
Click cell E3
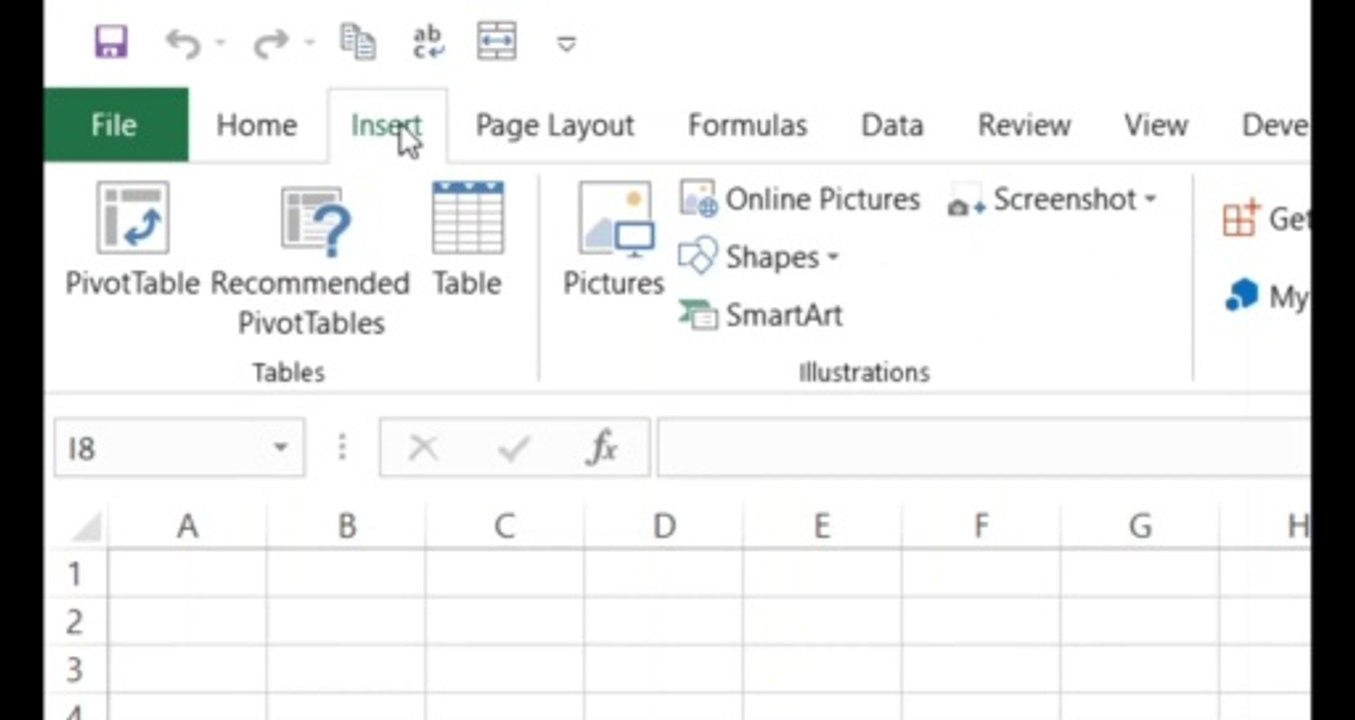[821, 670]
